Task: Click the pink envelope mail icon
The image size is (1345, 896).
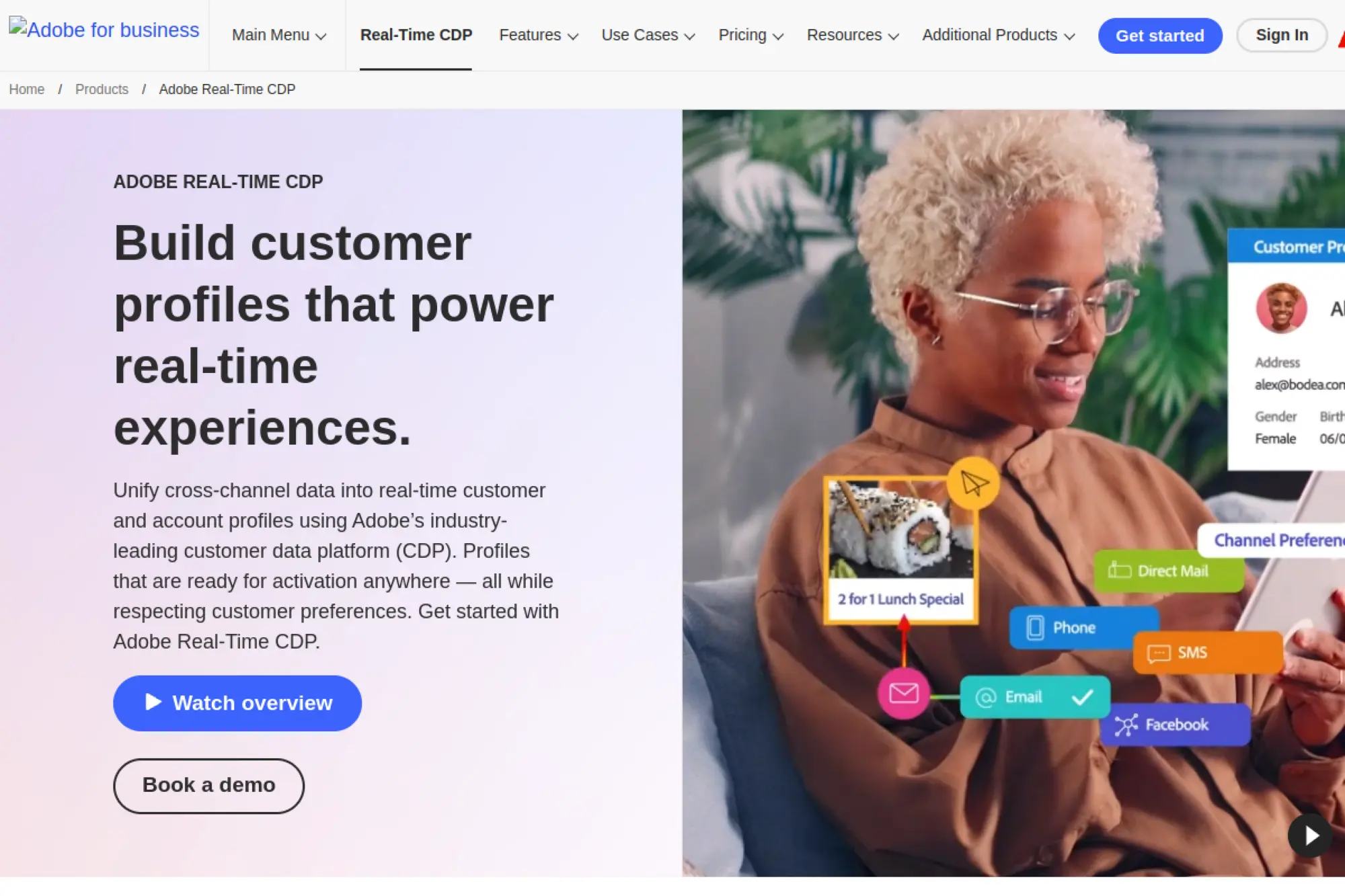Action: click(x=904, y=693)
